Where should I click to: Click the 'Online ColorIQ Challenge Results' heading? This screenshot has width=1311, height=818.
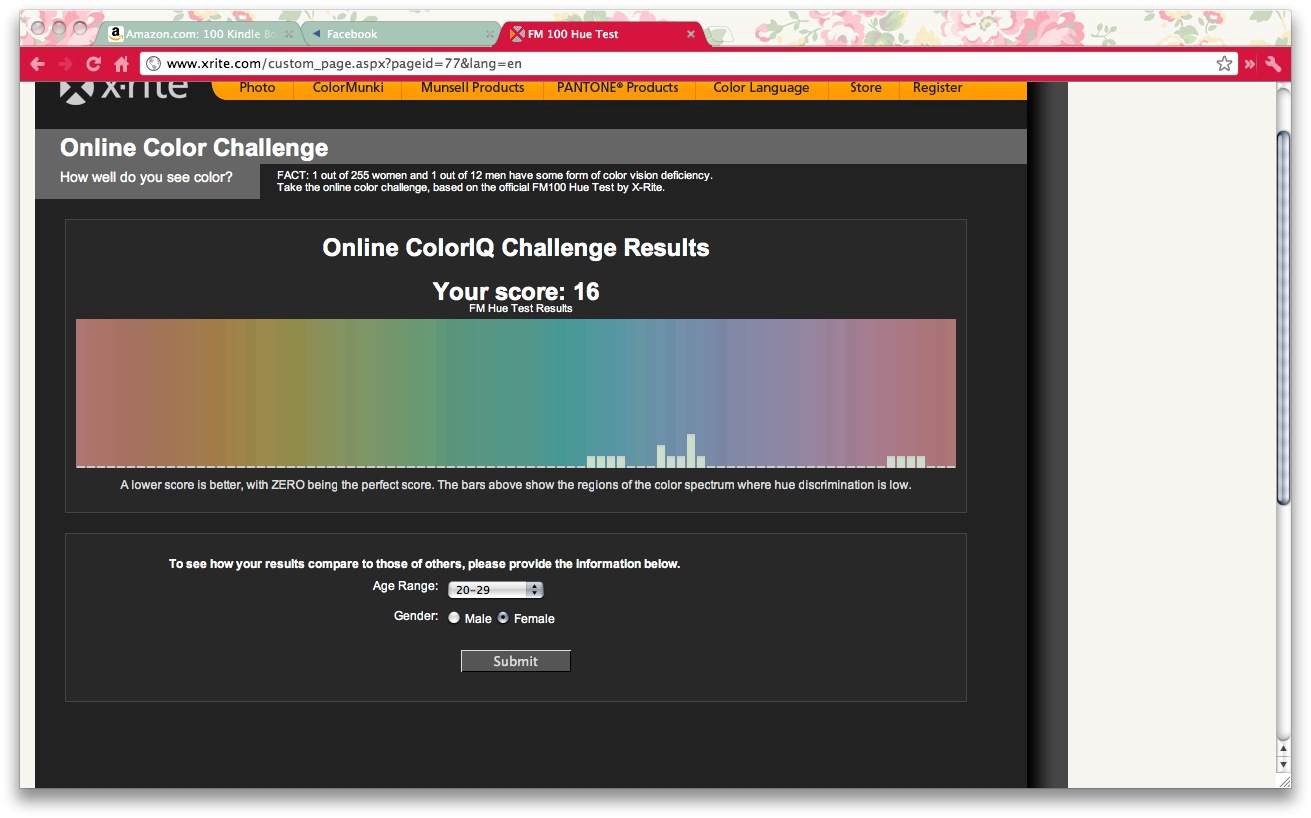tap(516, 248)
